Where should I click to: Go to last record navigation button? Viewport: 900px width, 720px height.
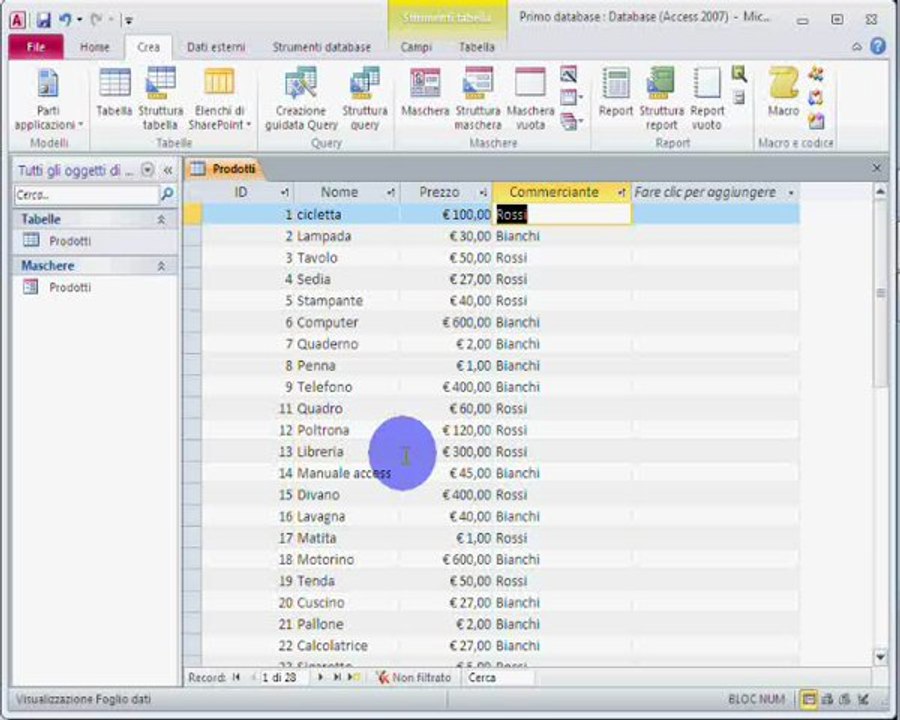[338, 678]
